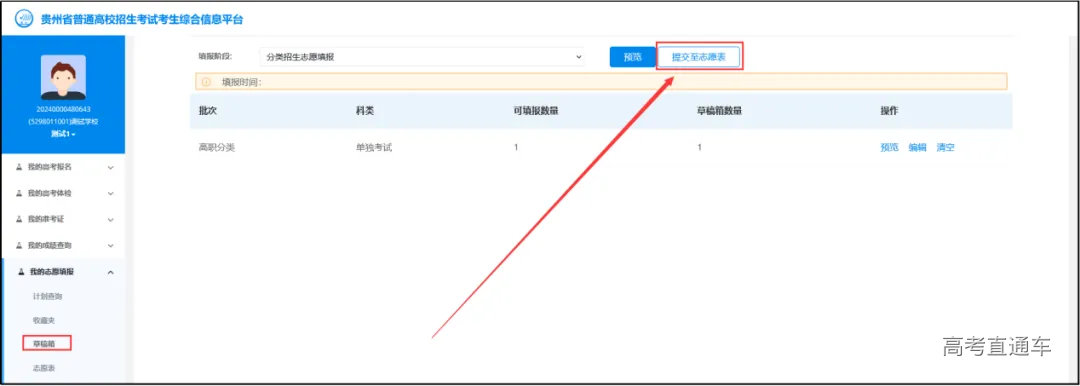Go to 草稿箱 submenu item
The height and width of the screenshot is (386, 1080).
(44, 343)
